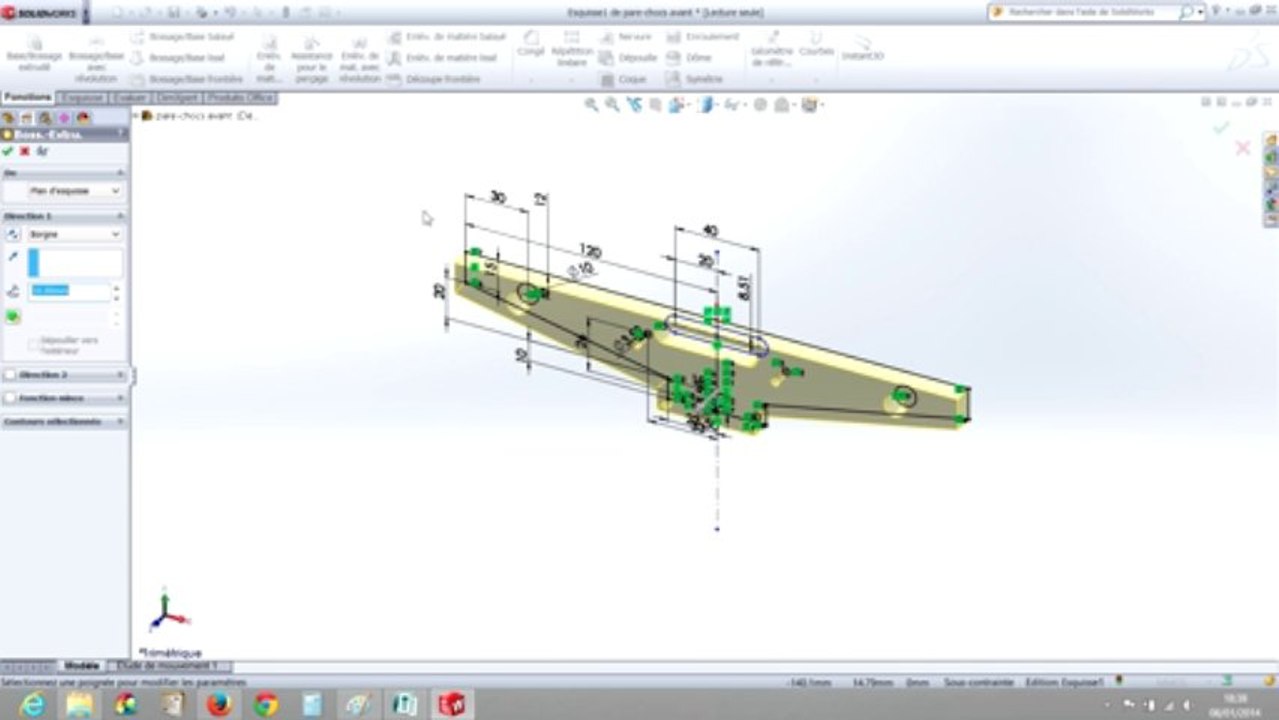This screenshot has width=1279, height=720.
Task: Open Internet Explorer from the taskbar
Action: 31,704
